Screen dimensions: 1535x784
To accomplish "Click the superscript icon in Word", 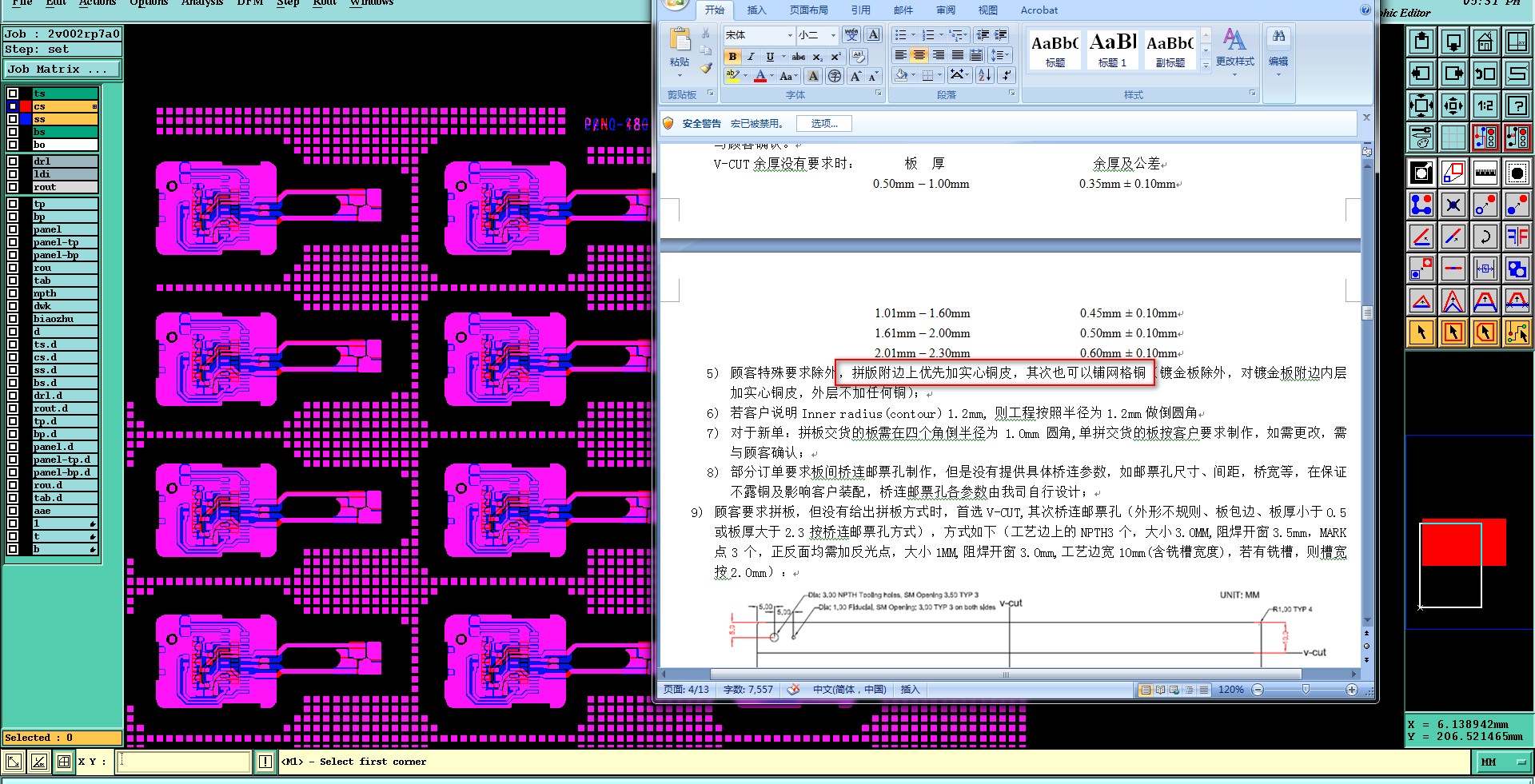I will (835, 57).
